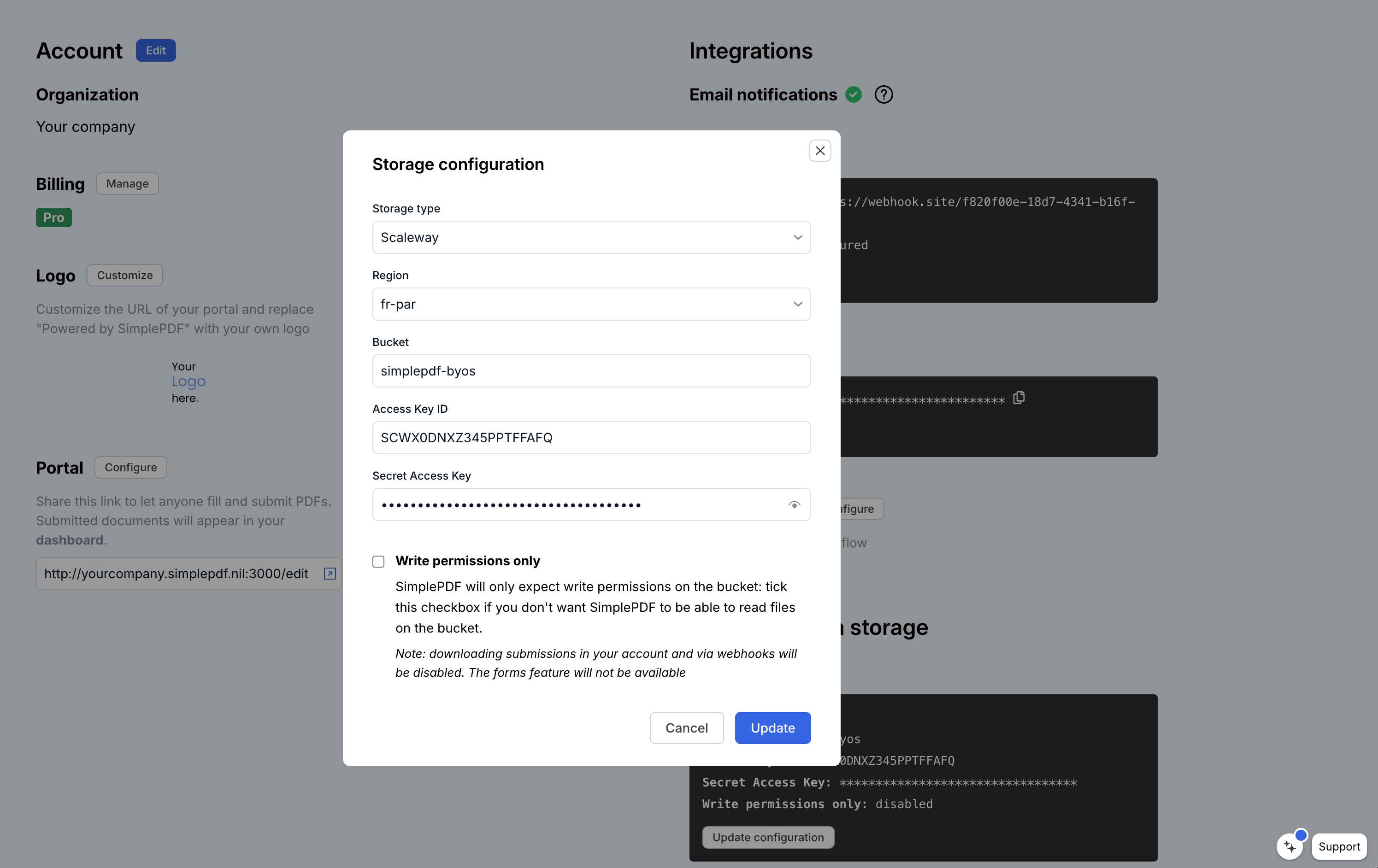Click the Email notifications help icon
1378x868 pixels.
(x=883, y=94)
